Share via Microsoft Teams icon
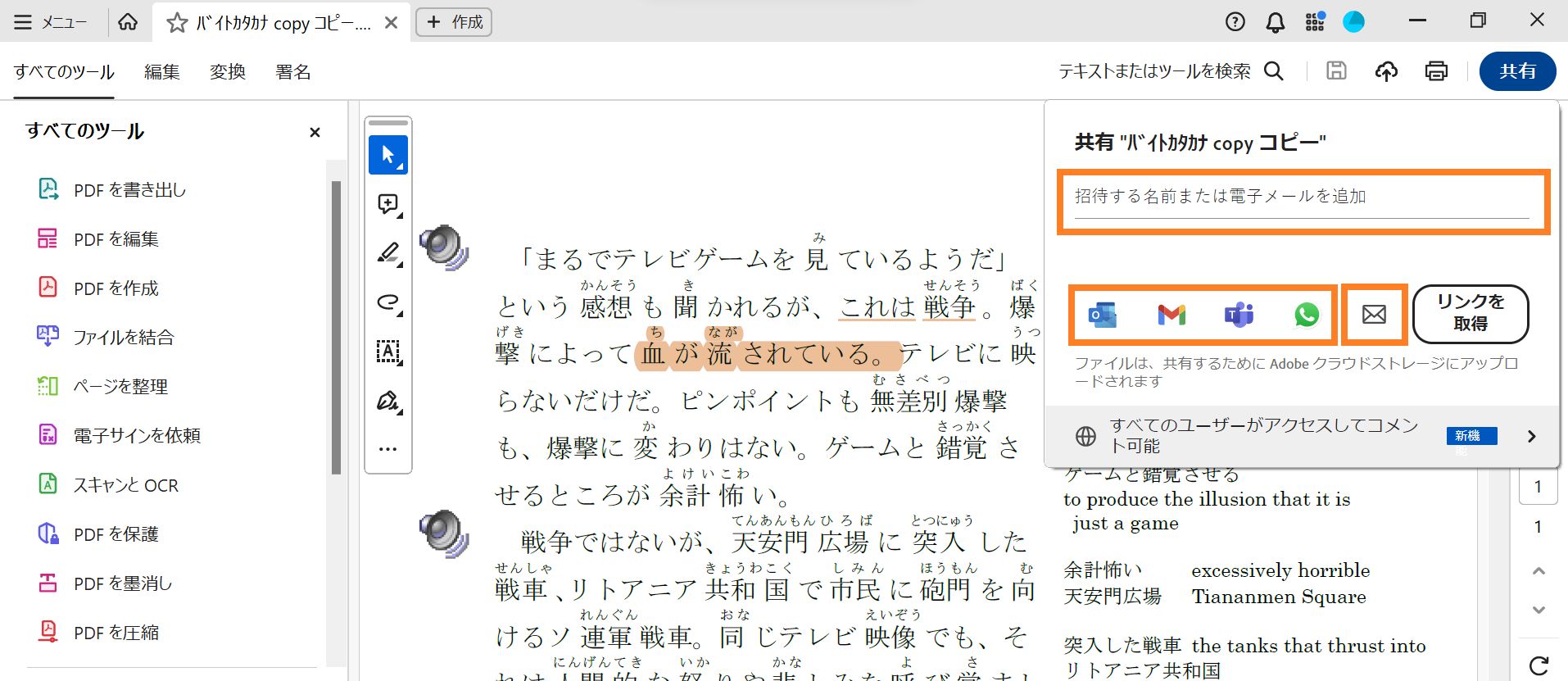The width and height of the screenshot is (1568, 681). pos(1239,314)
